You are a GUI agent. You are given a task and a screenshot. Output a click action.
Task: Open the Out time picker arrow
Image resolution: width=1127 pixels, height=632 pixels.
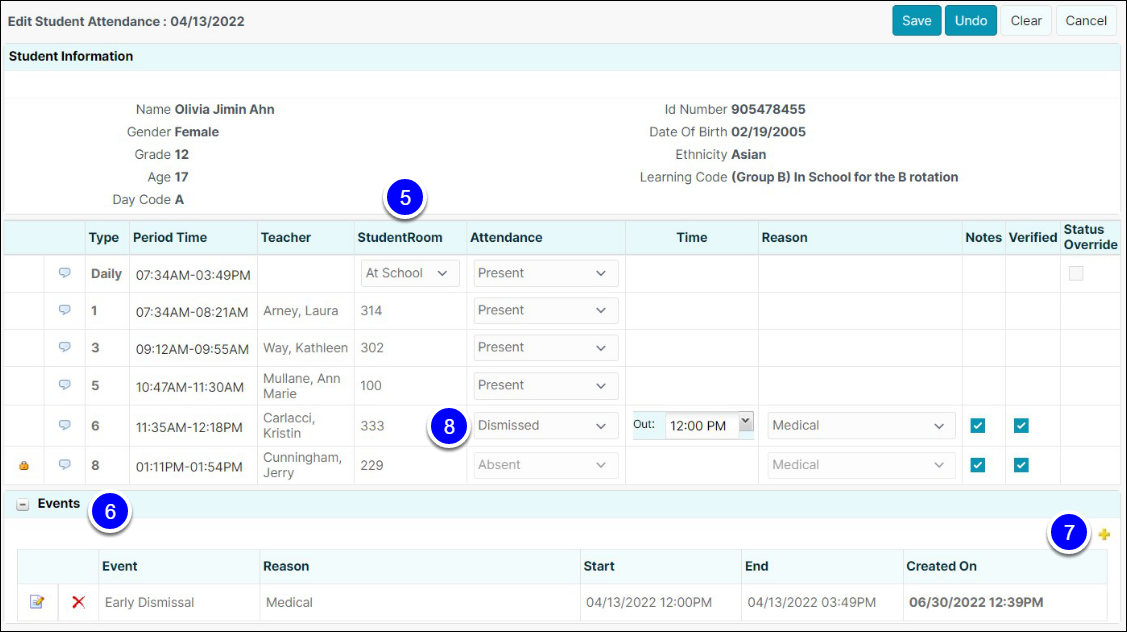tap(746, 421)
